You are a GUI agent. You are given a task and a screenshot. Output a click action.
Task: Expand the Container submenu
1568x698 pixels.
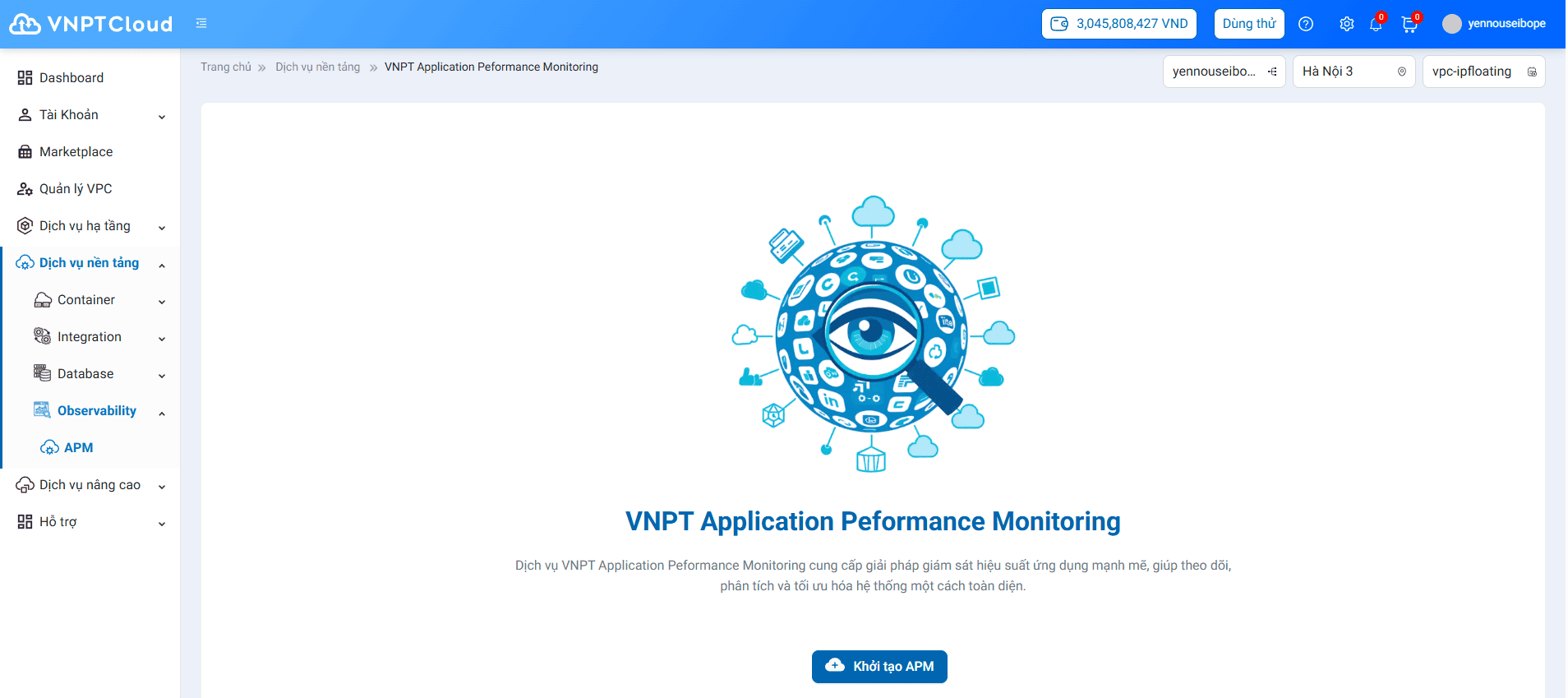click(99, 300)
